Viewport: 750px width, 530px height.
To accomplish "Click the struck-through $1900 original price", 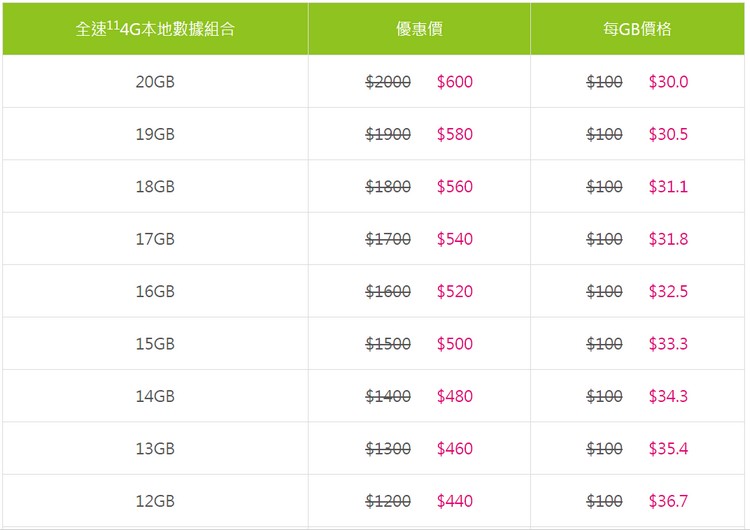I will click(x=388, y=134).
